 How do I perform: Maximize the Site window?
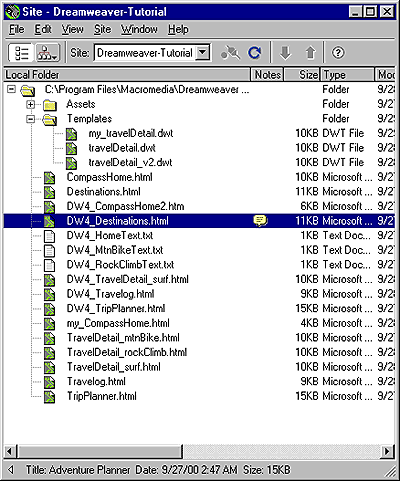click(x=369, y=12)
